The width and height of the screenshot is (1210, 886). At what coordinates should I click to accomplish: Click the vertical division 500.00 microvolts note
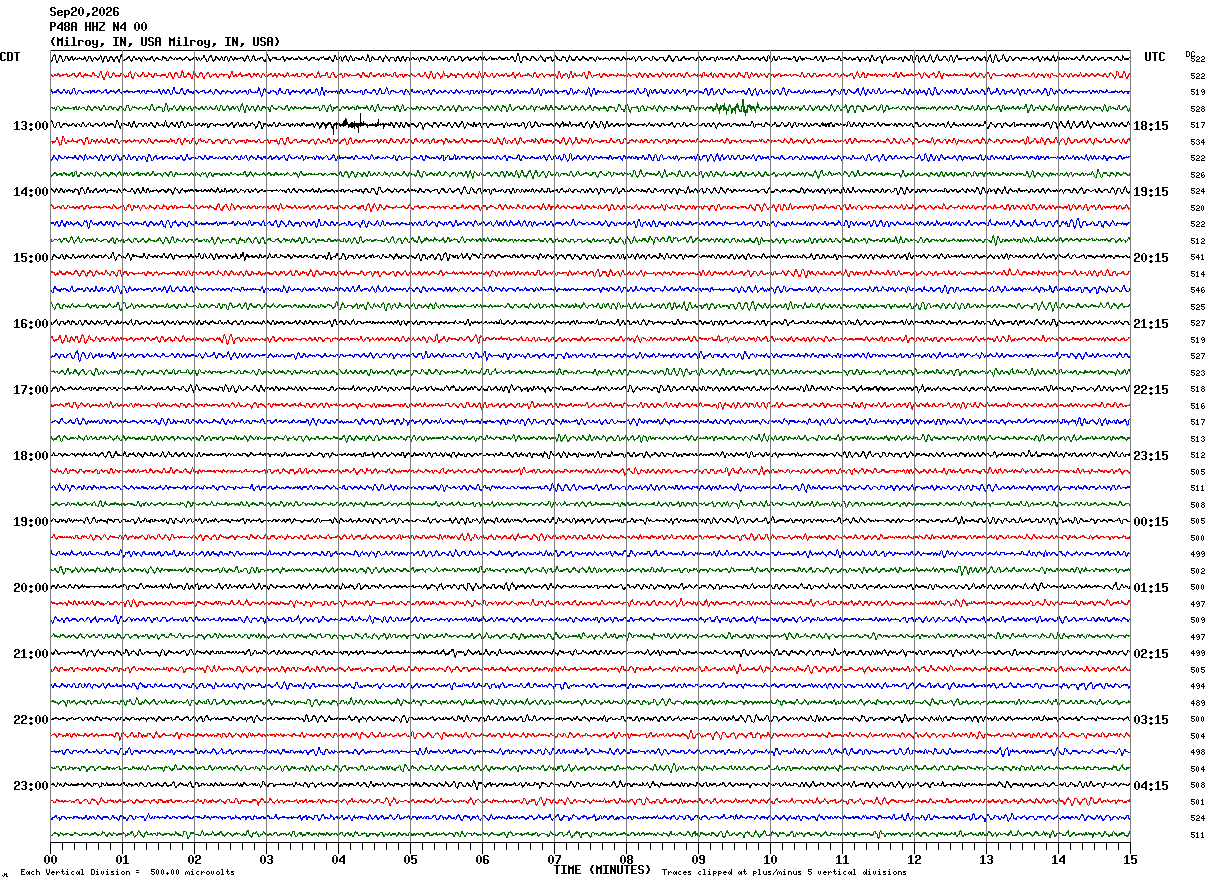[127, 873]
